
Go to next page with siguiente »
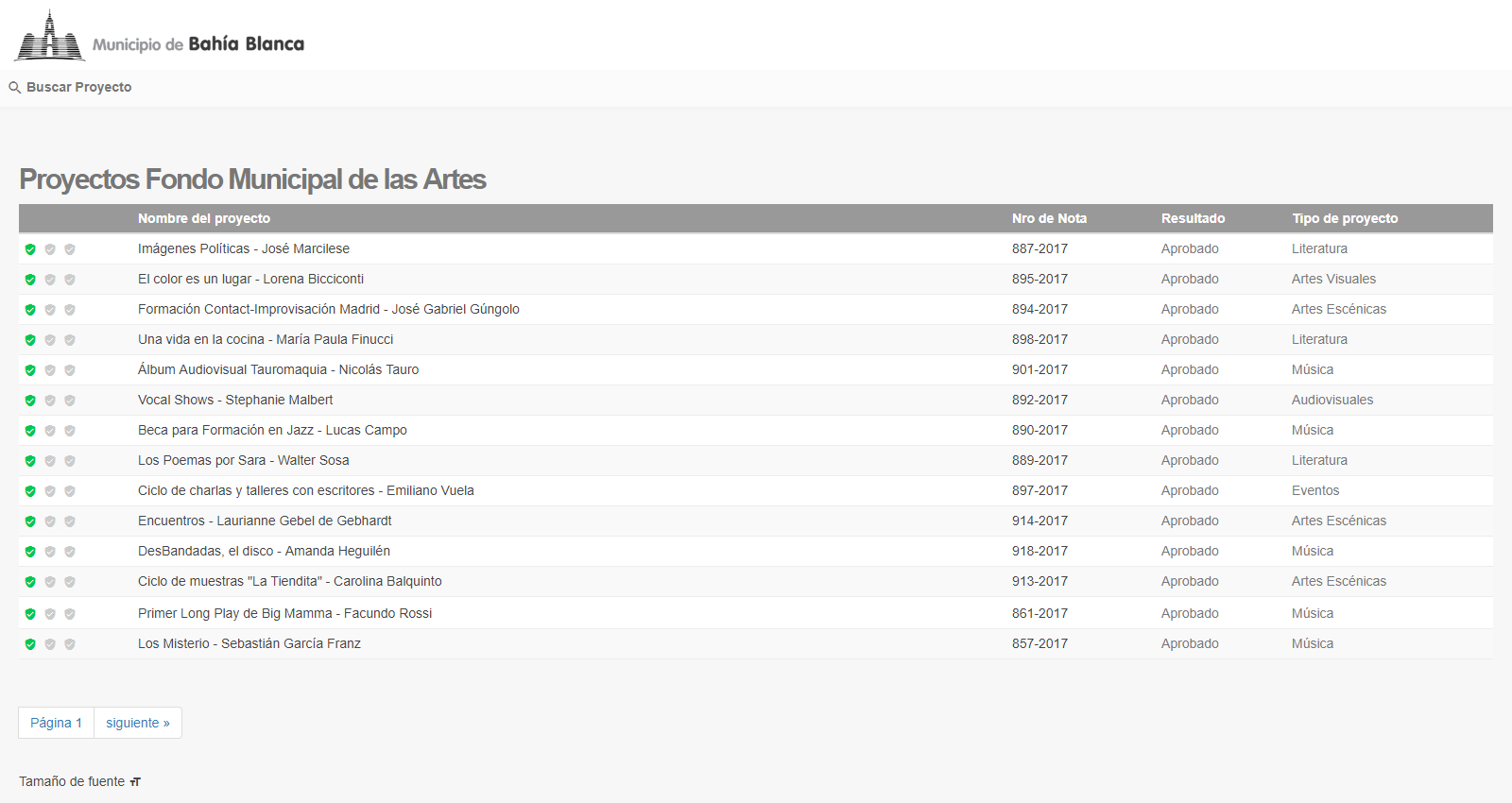click(138, 723)
